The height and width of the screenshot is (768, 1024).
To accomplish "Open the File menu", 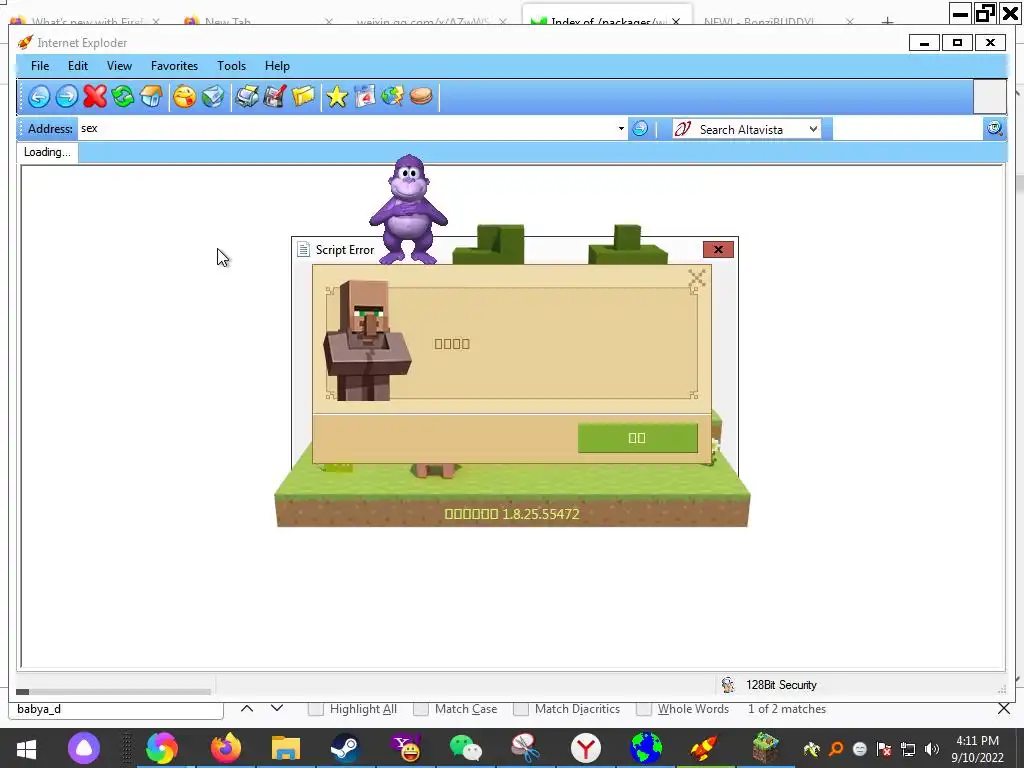I will [x=40, y=66].
